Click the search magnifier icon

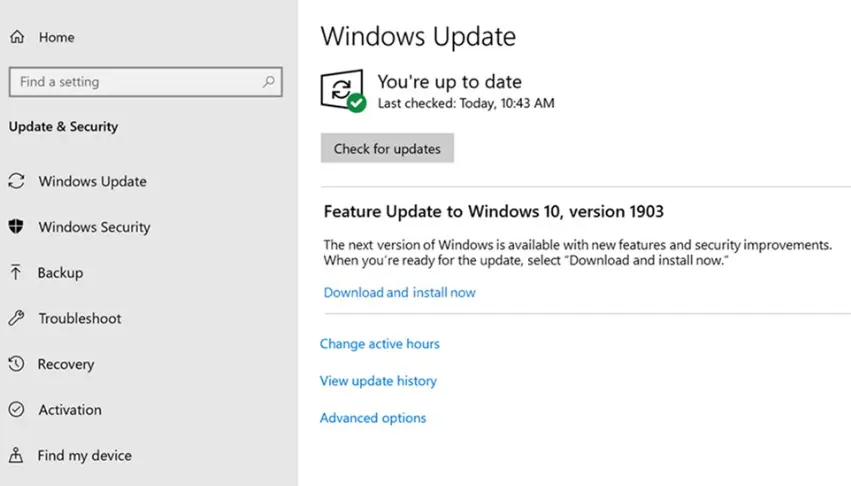pos(269,81)
